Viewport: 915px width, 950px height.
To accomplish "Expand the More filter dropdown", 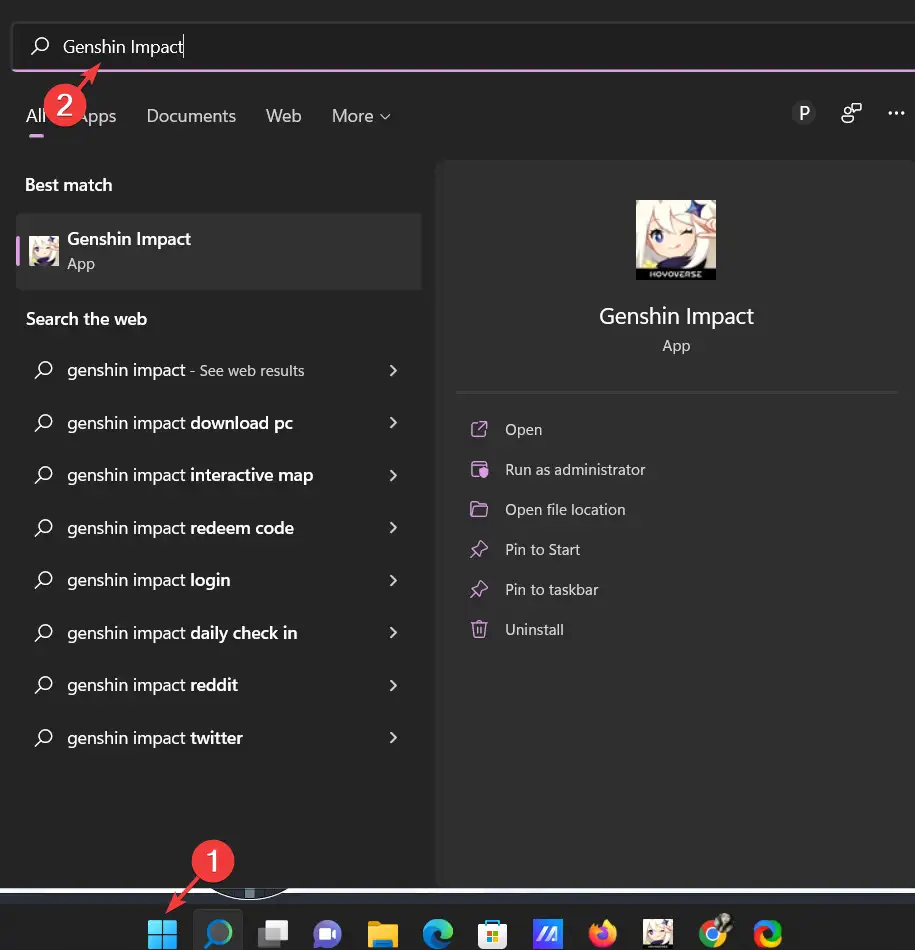I will 361,116.
